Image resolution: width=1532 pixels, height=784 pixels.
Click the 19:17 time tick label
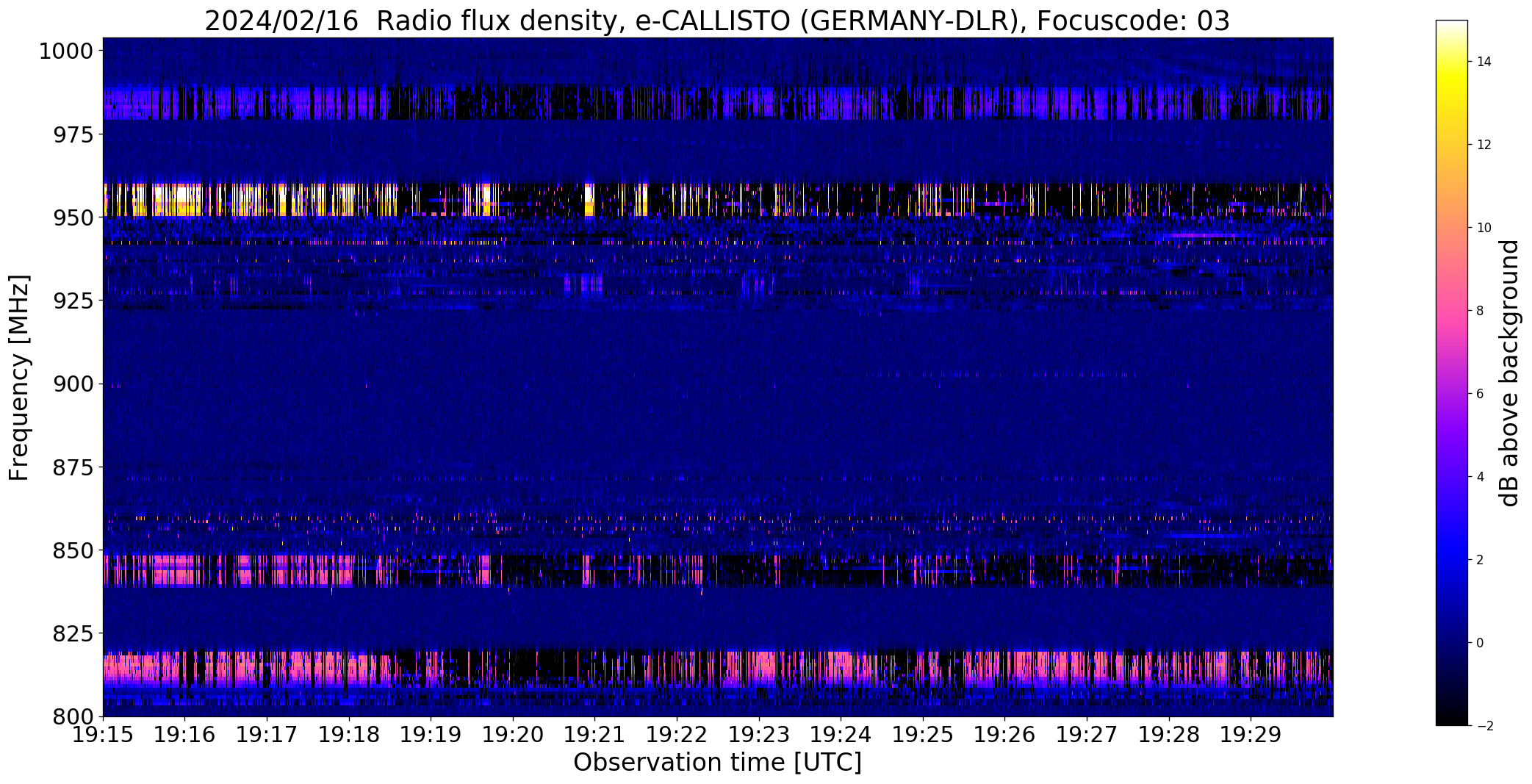[267, 735]
